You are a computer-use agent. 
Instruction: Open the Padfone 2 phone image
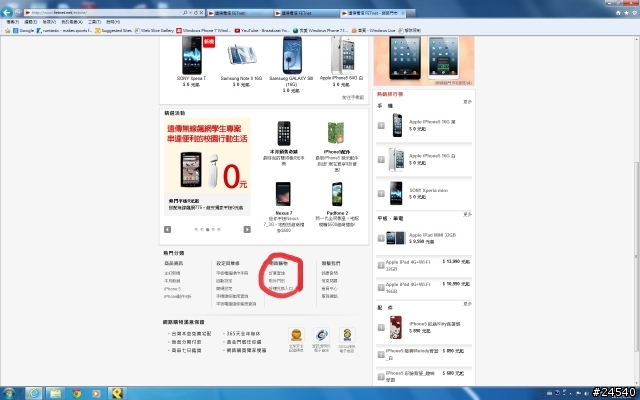click(337, 194)
